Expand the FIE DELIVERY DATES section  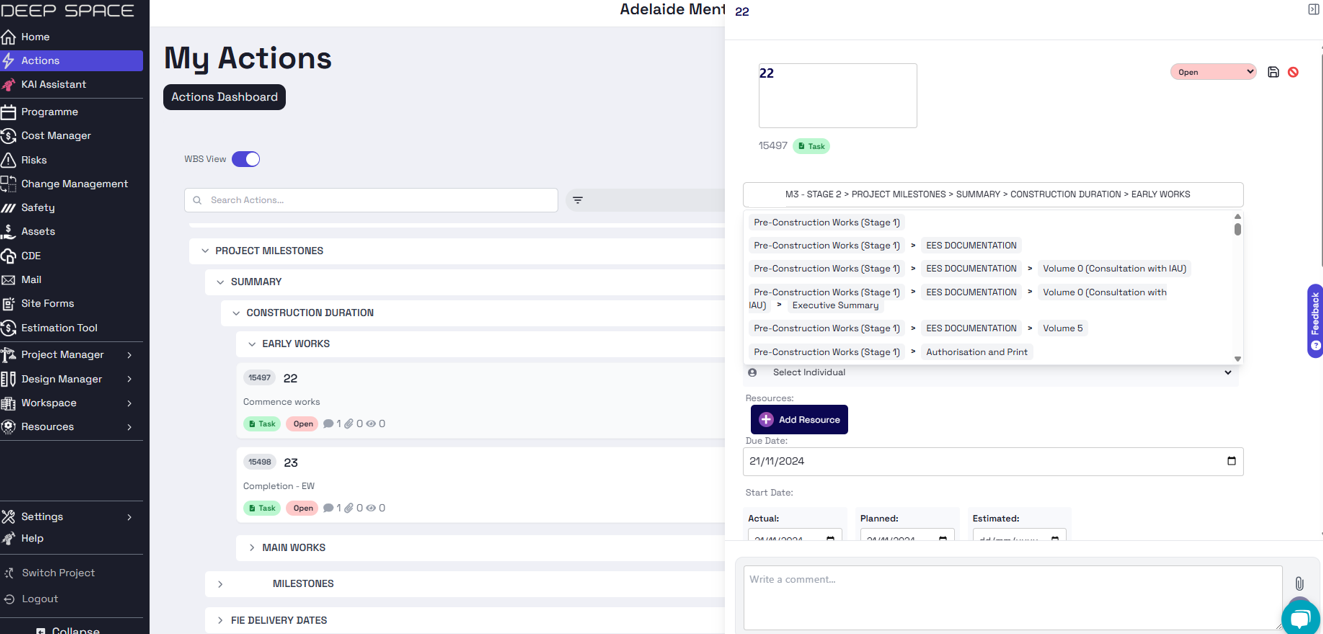pos(220,621)
